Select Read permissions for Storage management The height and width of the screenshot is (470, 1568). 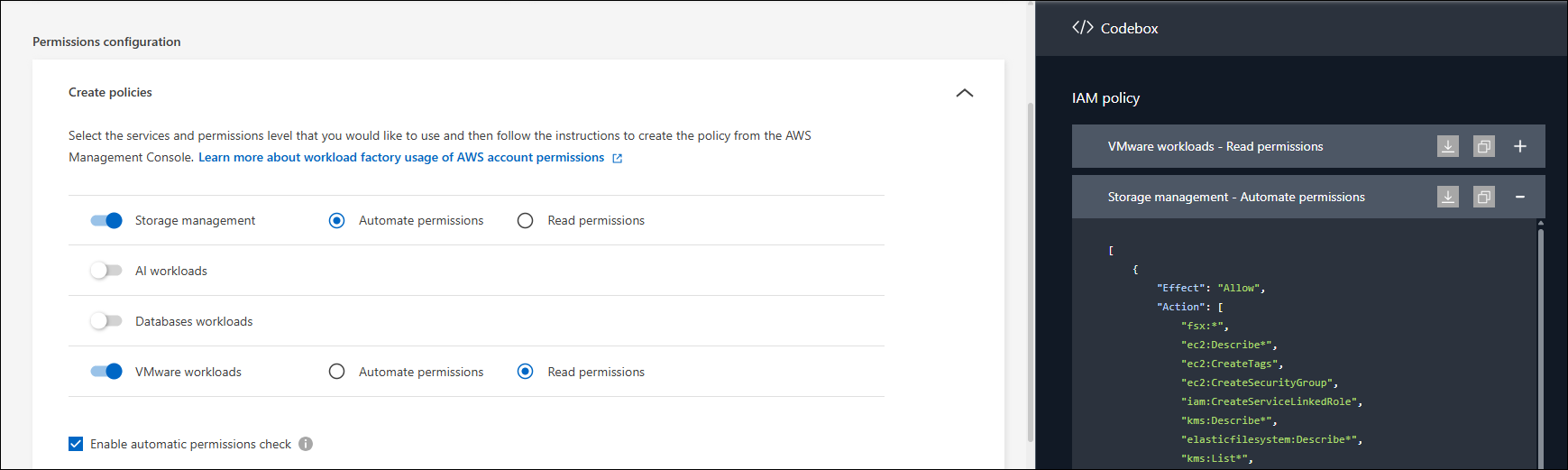(x=525, y=220)
